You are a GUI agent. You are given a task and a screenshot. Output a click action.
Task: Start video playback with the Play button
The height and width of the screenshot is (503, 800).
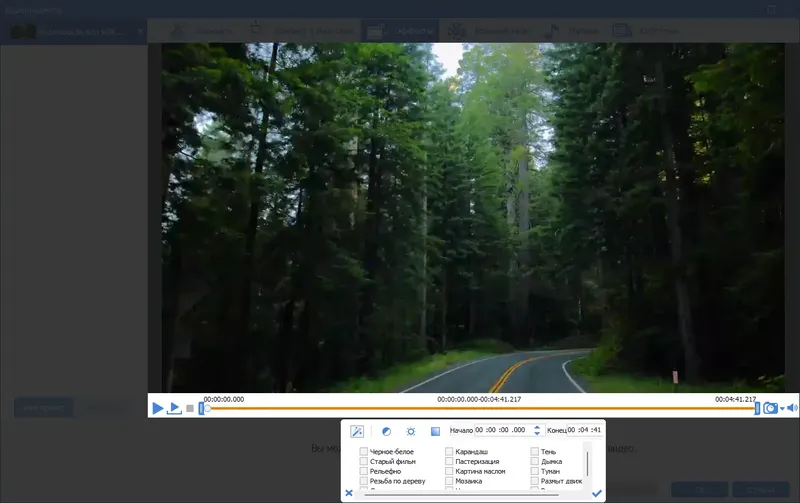point(158,408)
